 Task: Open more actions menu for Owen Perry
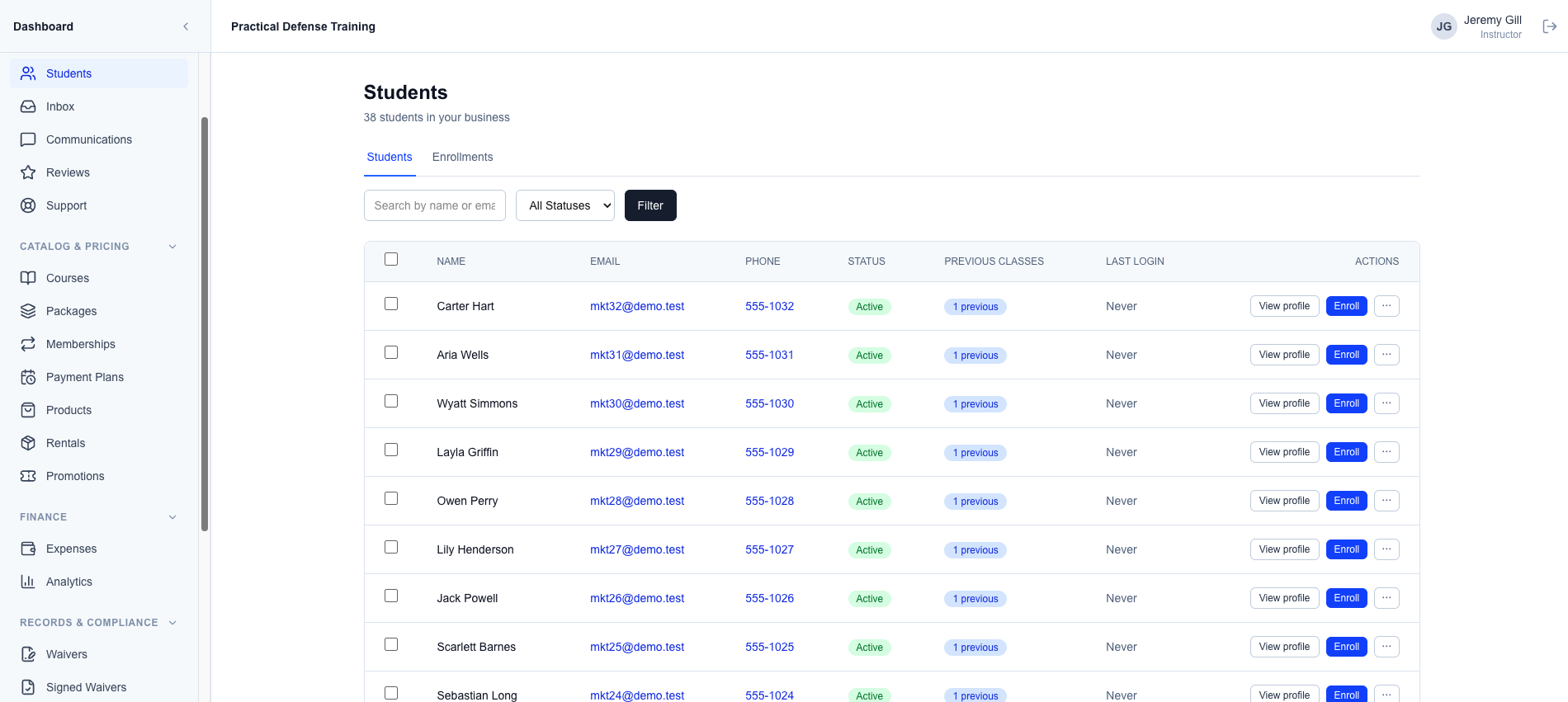(1386, 501)
